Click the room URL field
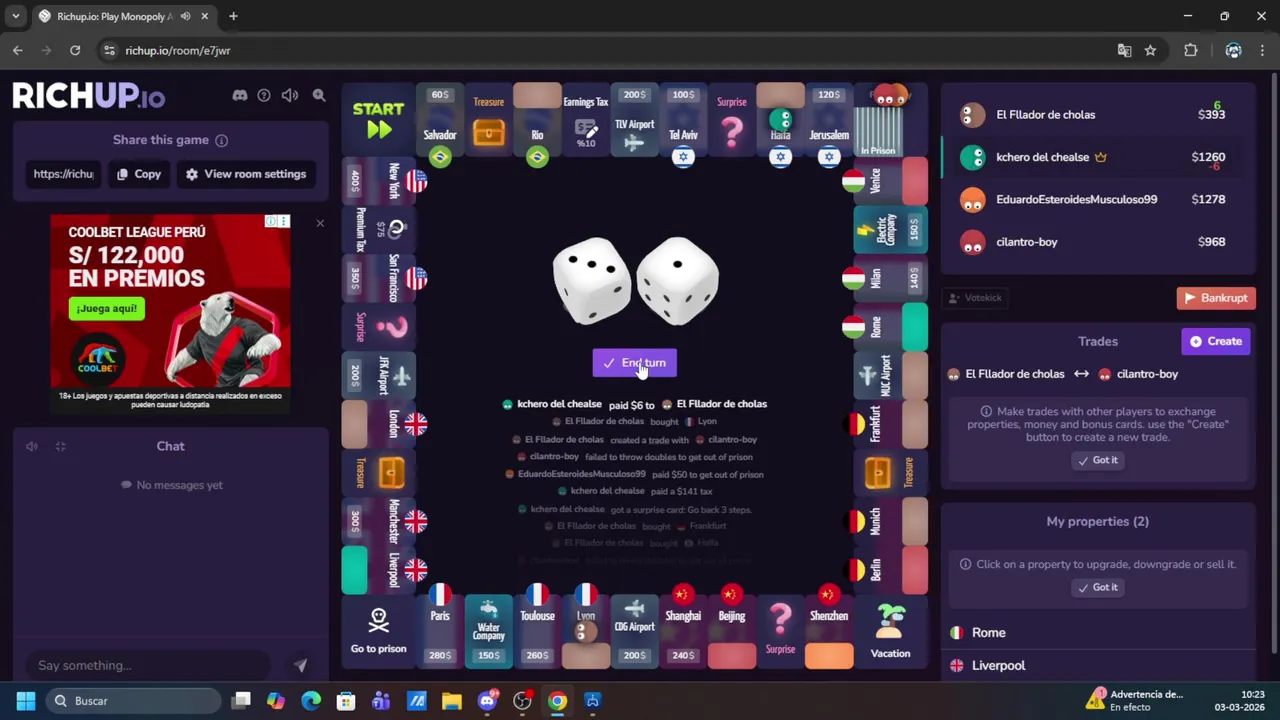The image size is (1280, 720). tap(63, 174)
